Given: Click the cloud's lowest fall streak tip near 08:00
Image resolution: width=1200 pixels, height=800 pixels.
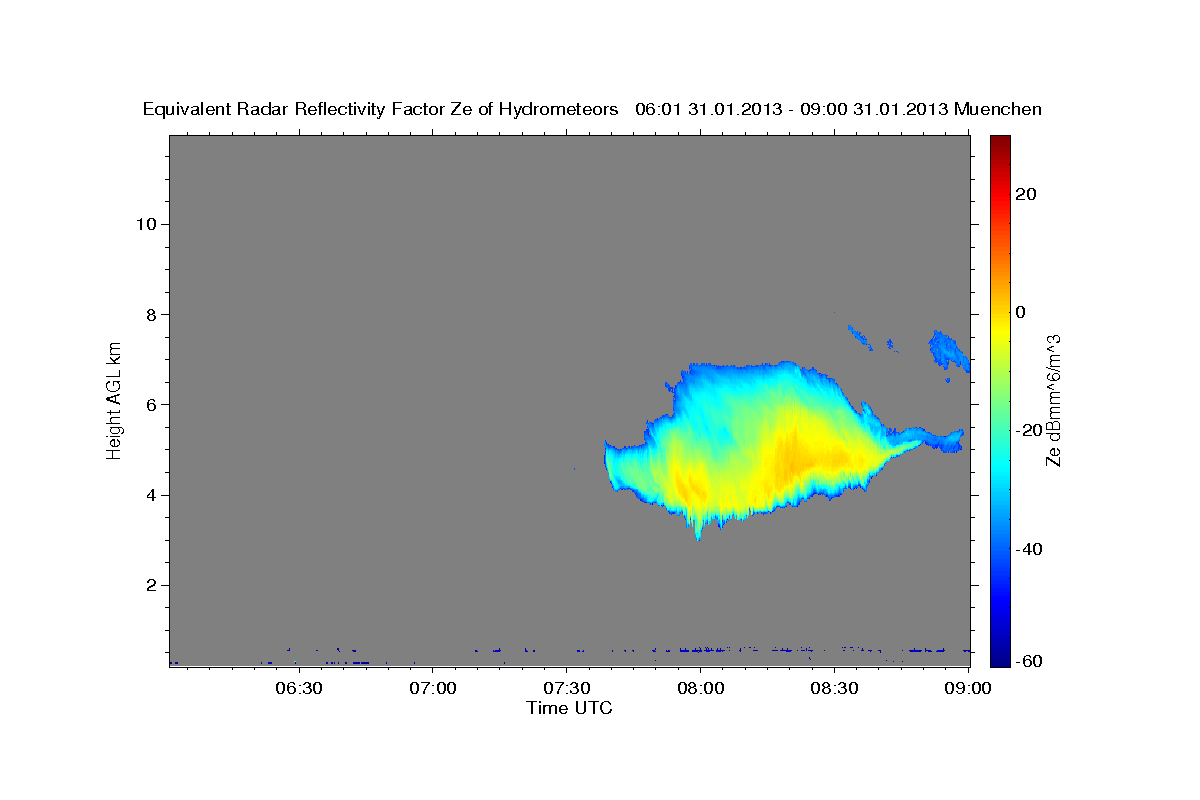Looking at the screenshot, I should click(x=698, y=533).
